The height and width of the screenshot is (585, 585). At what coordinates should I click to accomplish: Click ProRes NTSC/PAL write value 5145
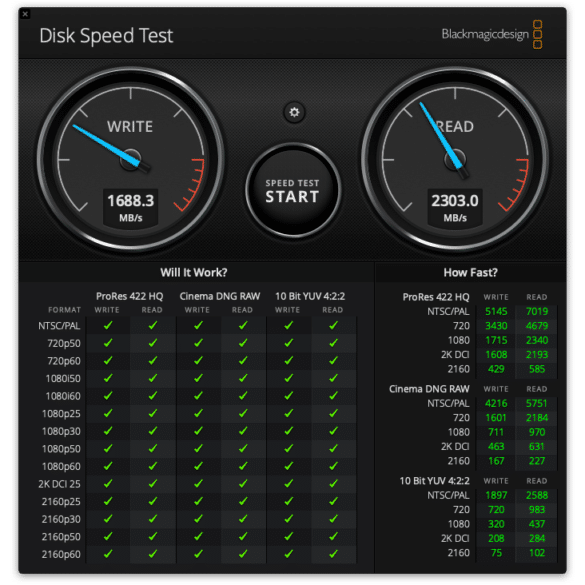[x=496, y=311]
